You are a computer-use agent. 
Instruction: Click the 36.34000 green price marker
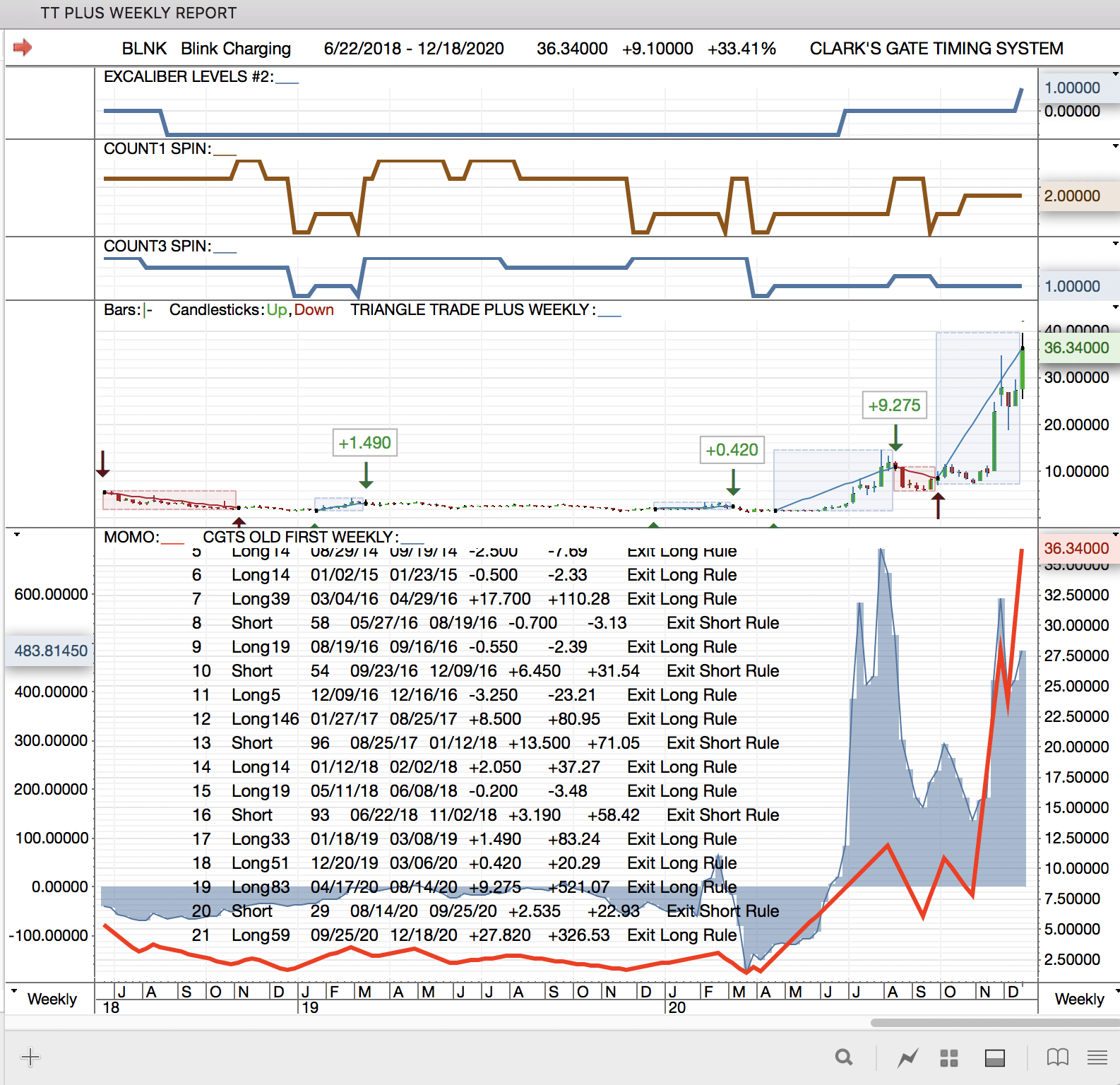click(1076, 348)
